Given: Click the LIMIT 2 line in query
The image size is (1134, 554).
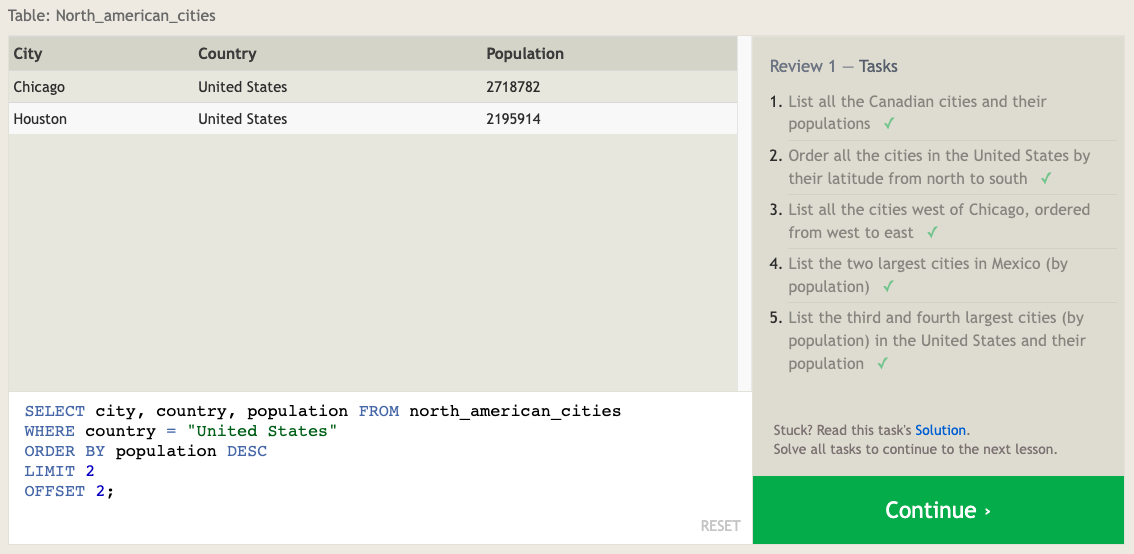Looking at the screenshot, I should pos(59,472).
